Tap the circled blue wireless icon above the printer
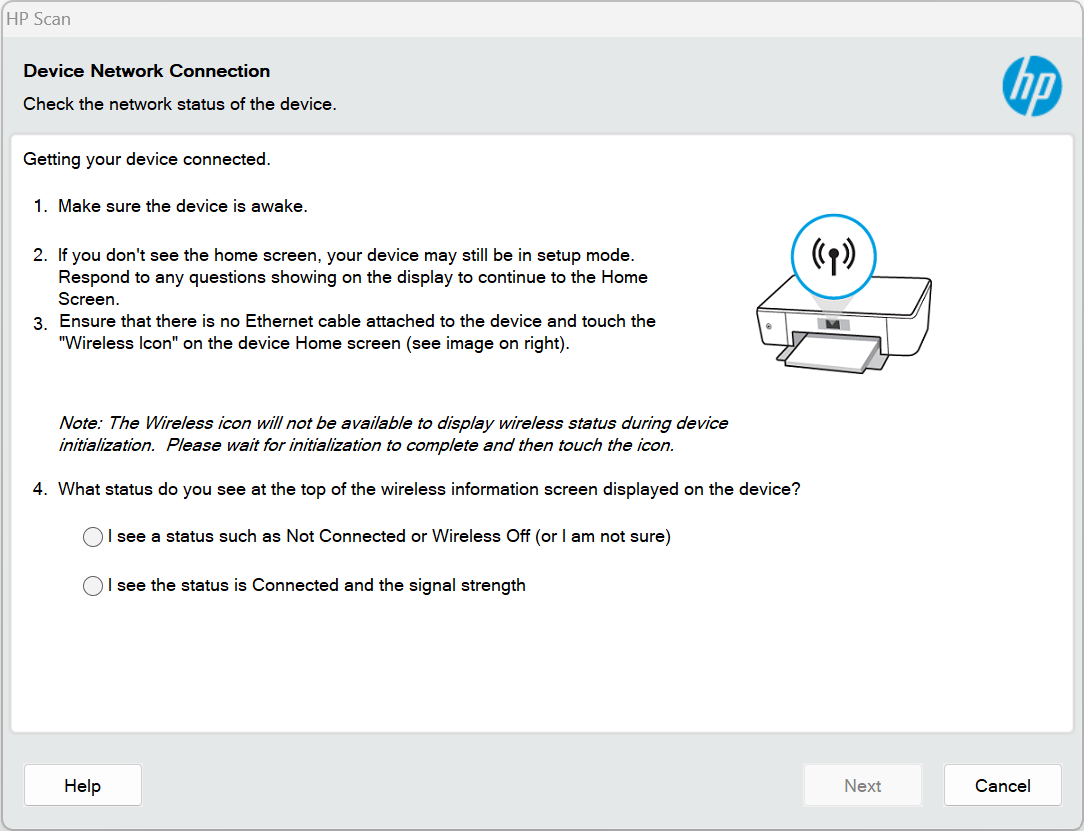Image resolution: width=1084 pixels, height=831 pixels. 833,256
